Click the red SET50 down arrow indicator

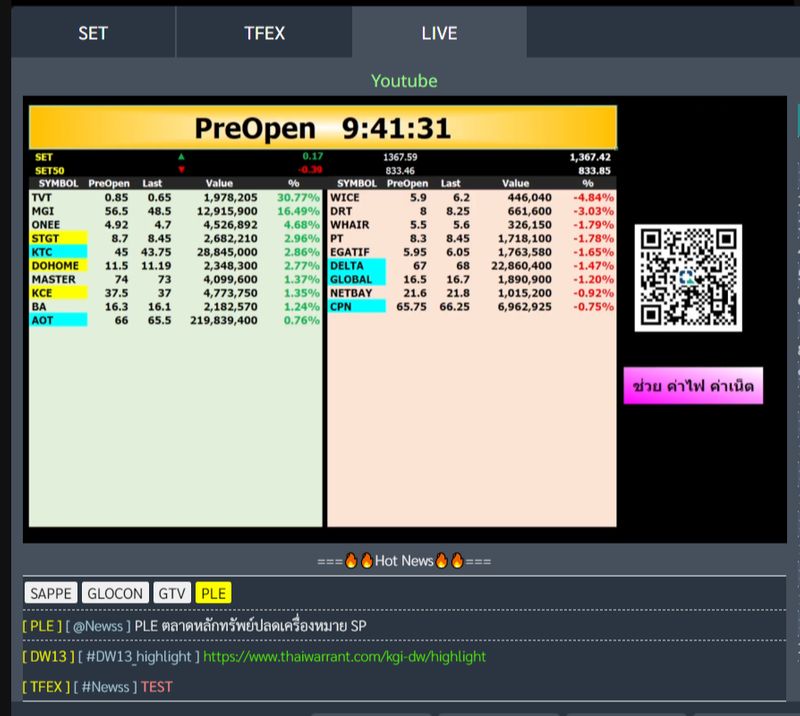(x=180, y=170)
